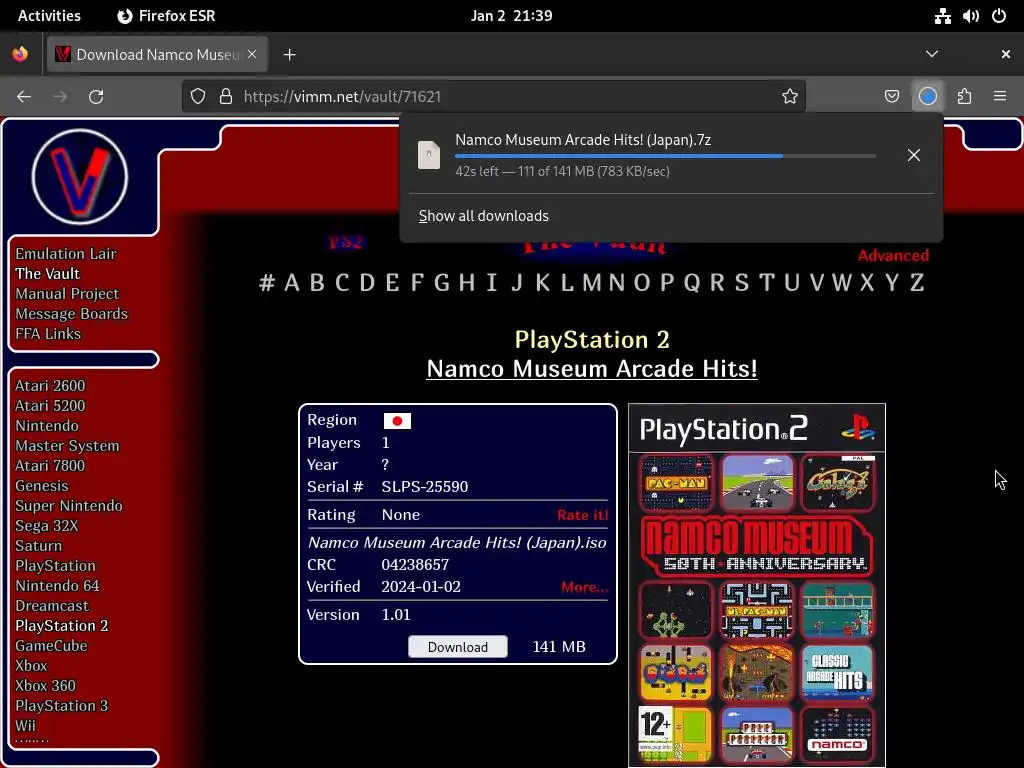Select PlayStation 2 sidebar link
Image resolution: width=1024 pixels, height=768 pixels.
(x=62, y=626)
